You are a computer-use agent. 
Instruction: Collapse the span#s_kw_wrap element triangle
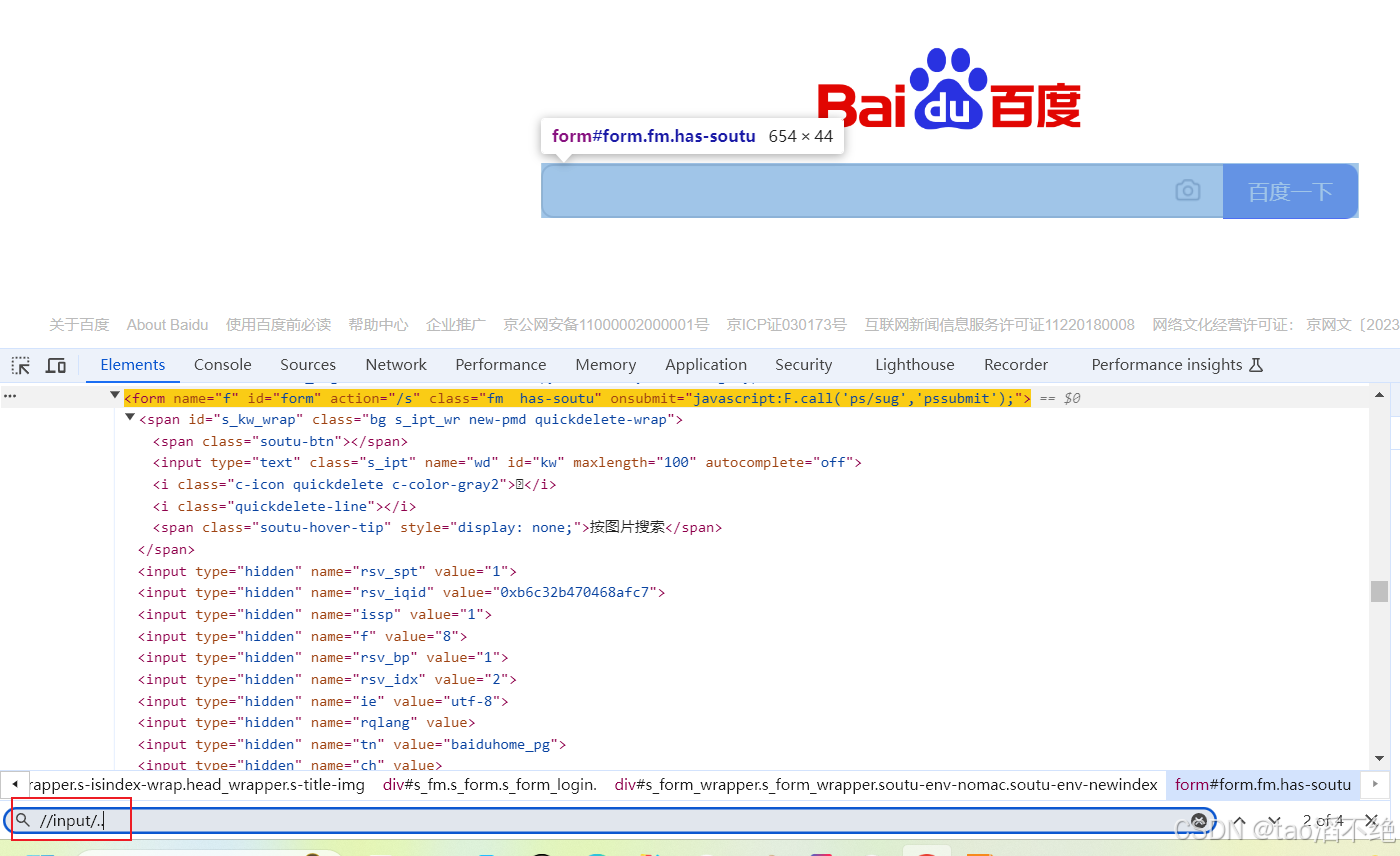coord(130,418)
